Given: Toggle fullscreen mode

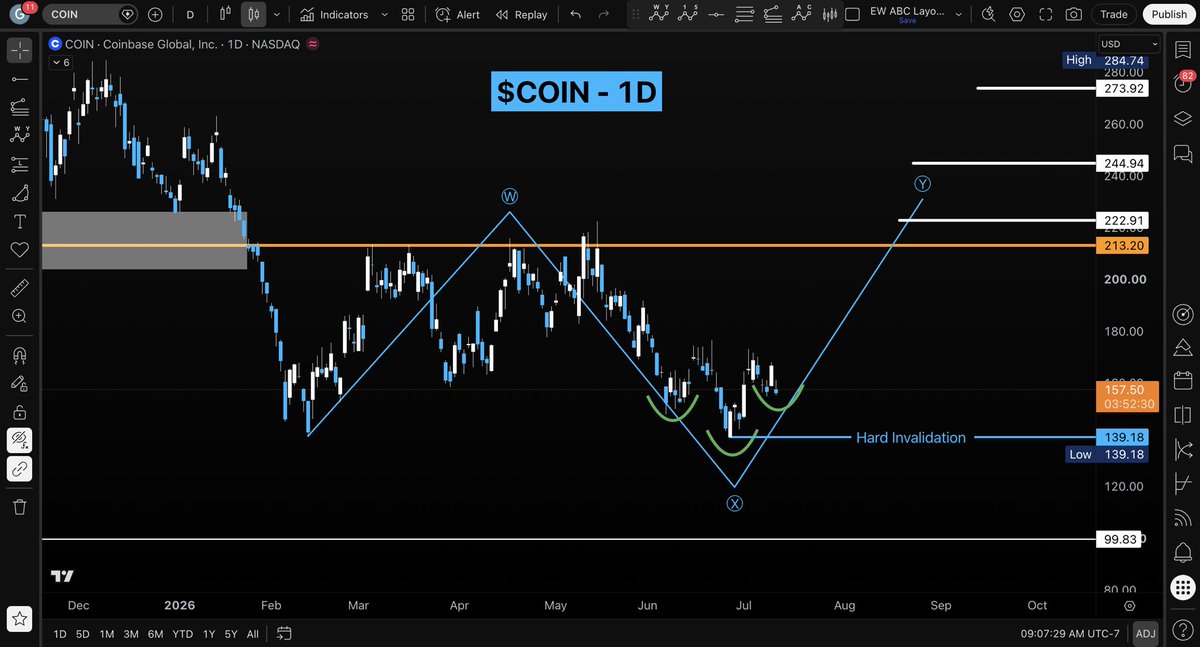Looking at the screenshot, I should [1045, 14].
